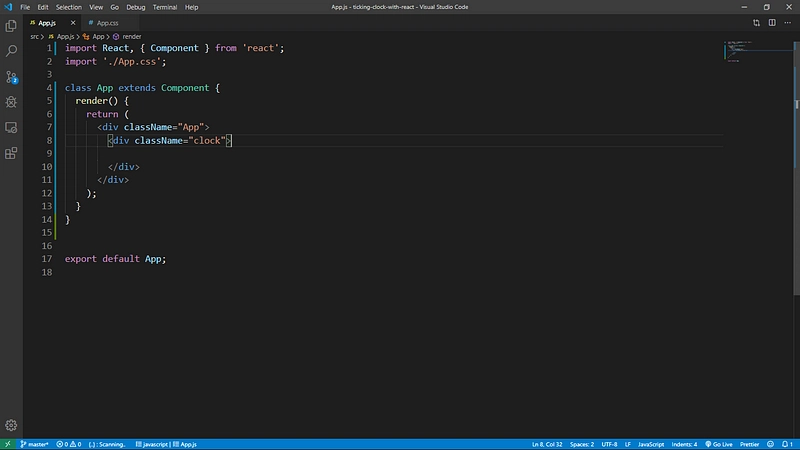Open the Go menu
800x450 pixels.
(x=114, y=7)
